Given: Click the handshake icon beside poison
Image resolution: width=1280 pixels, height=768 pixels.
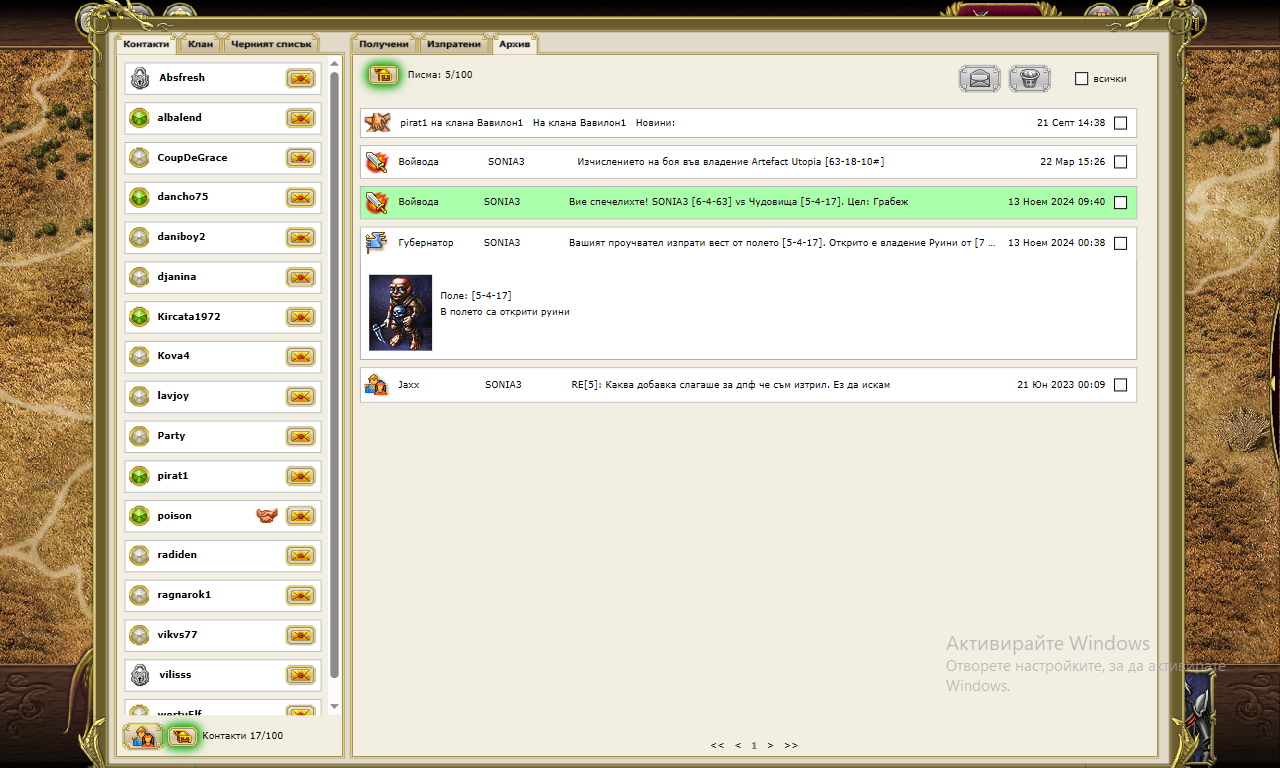Looking at the screenshot, I should 266,516.
